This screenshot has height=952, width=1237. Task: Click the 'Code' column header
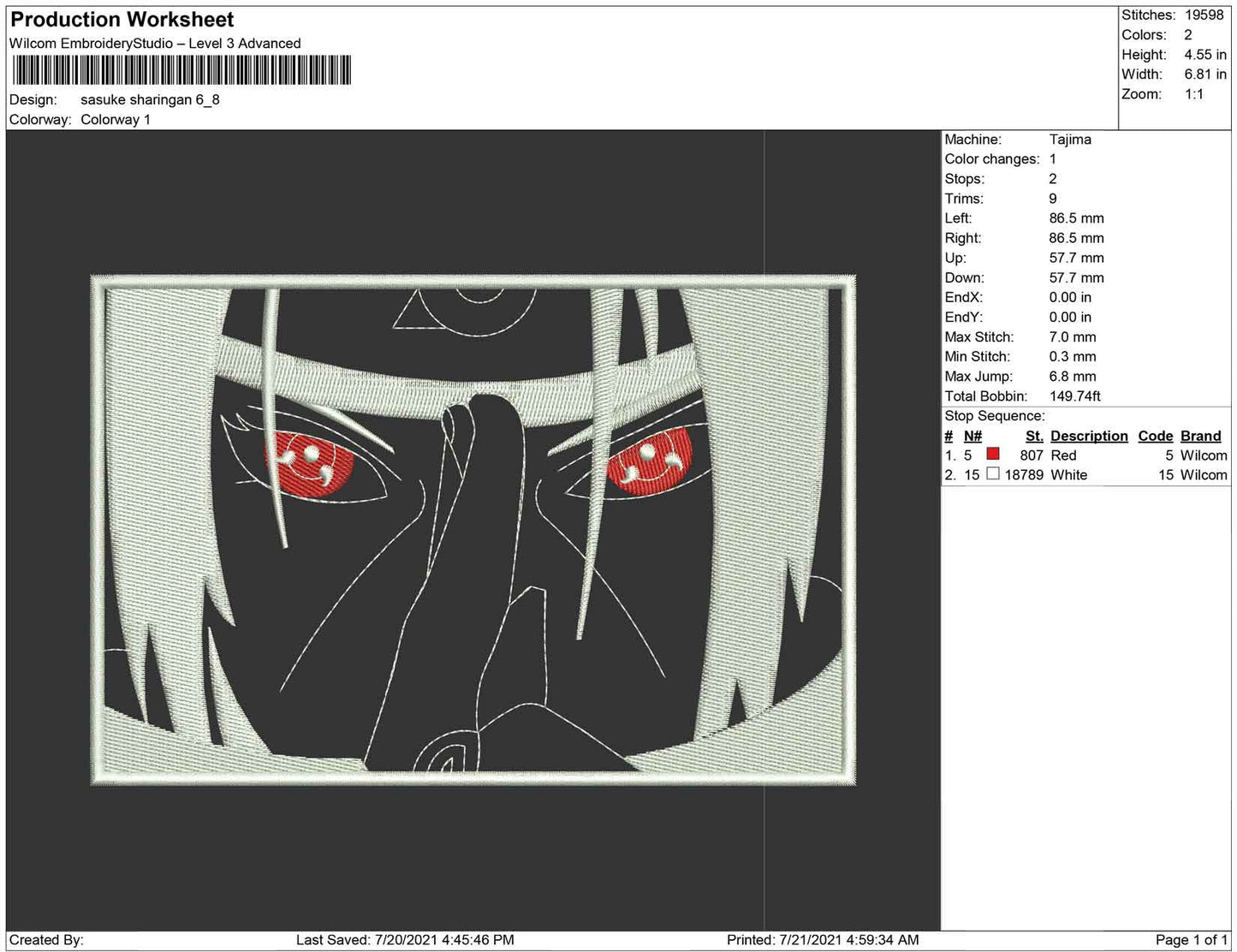pos(1155,436)
